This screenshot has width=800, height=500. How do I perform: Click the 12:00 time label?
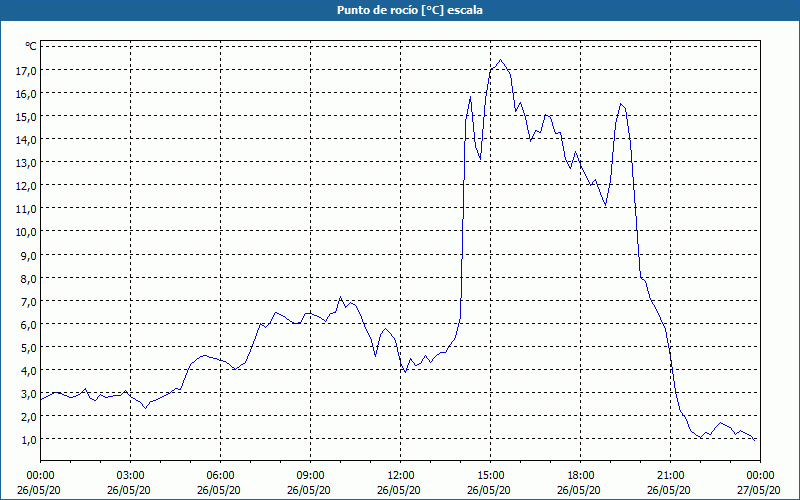[401, 476]
